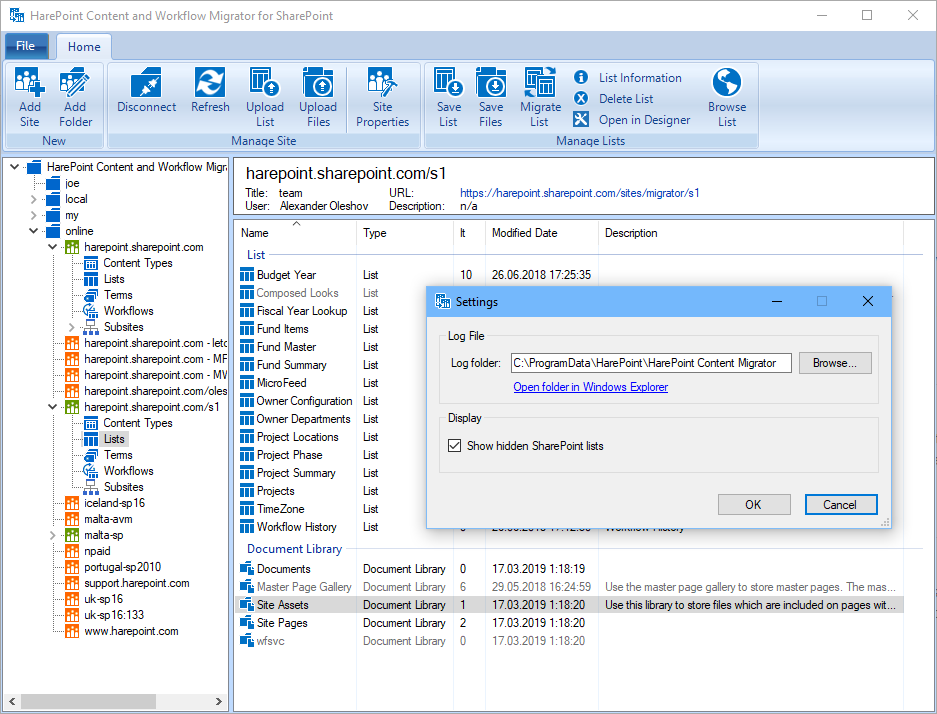Select the iceland-sp16 site icon
Viewport: 937px width, 714px height.
tap(72, 503)
